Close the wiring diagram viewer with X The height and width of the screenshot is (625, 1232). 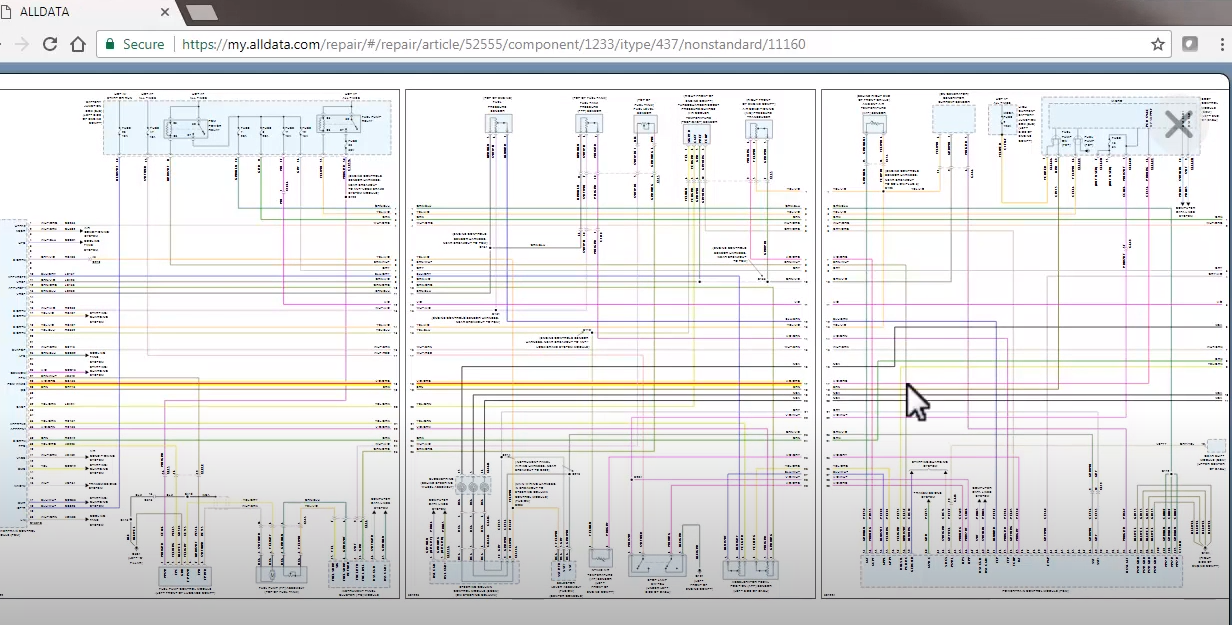pyautogui.click(x=1179, y=124)
